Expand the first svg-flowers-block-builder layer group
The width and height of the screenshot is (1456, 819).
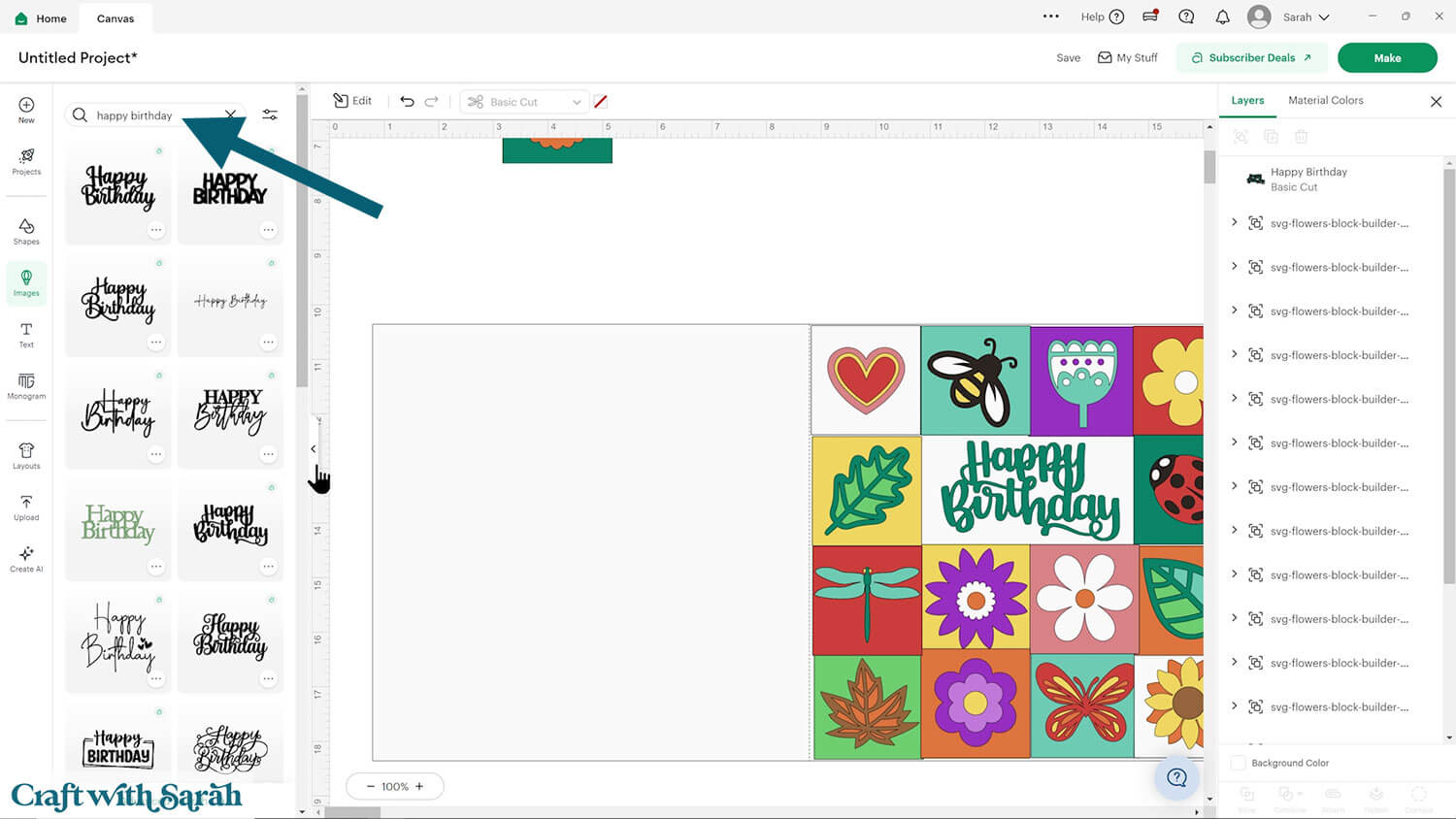pos(1234,223)
